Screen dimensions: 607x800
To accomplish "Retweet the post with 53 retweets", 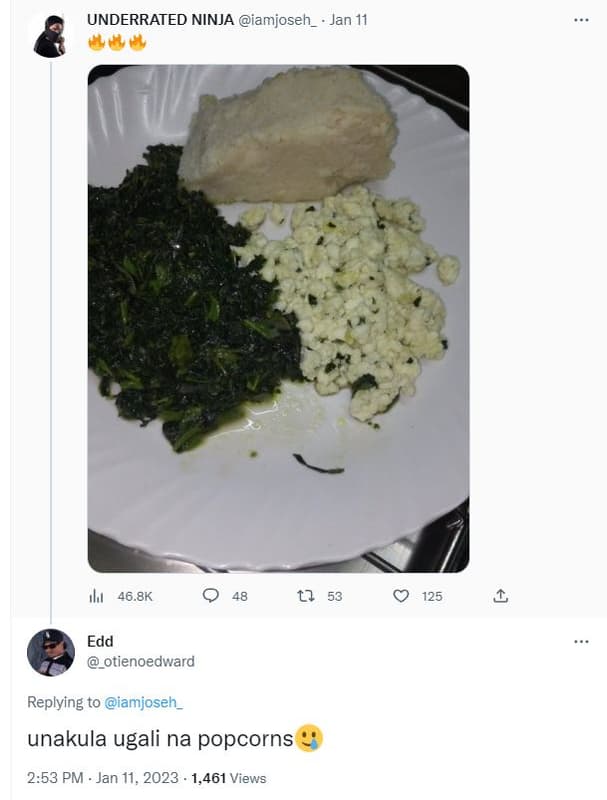I will click(307, 596).
